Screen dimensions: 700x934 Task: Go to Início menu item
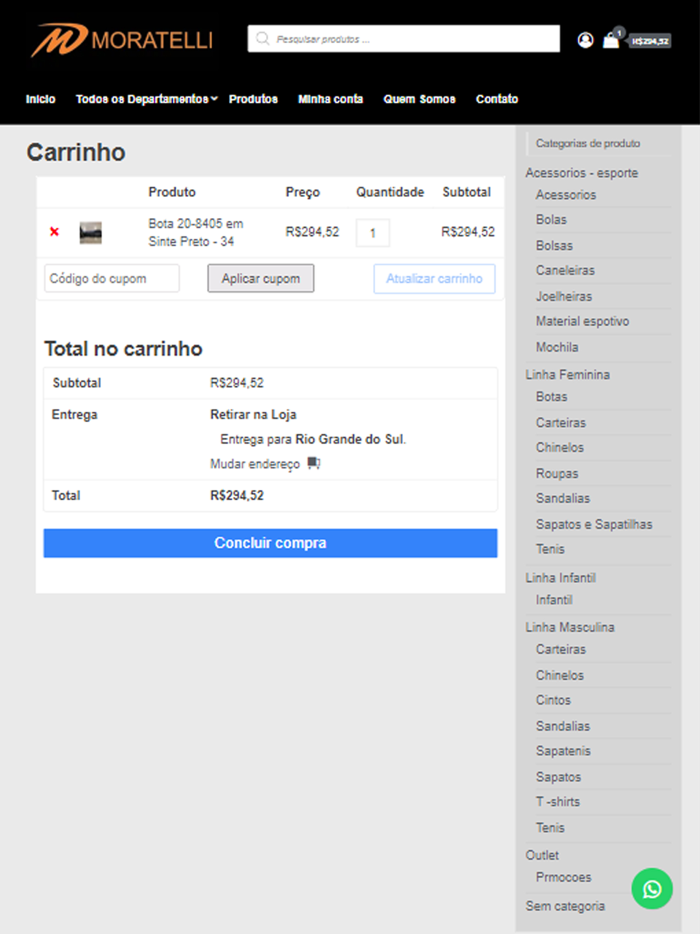pyautogui.click(x=41, y=99)
